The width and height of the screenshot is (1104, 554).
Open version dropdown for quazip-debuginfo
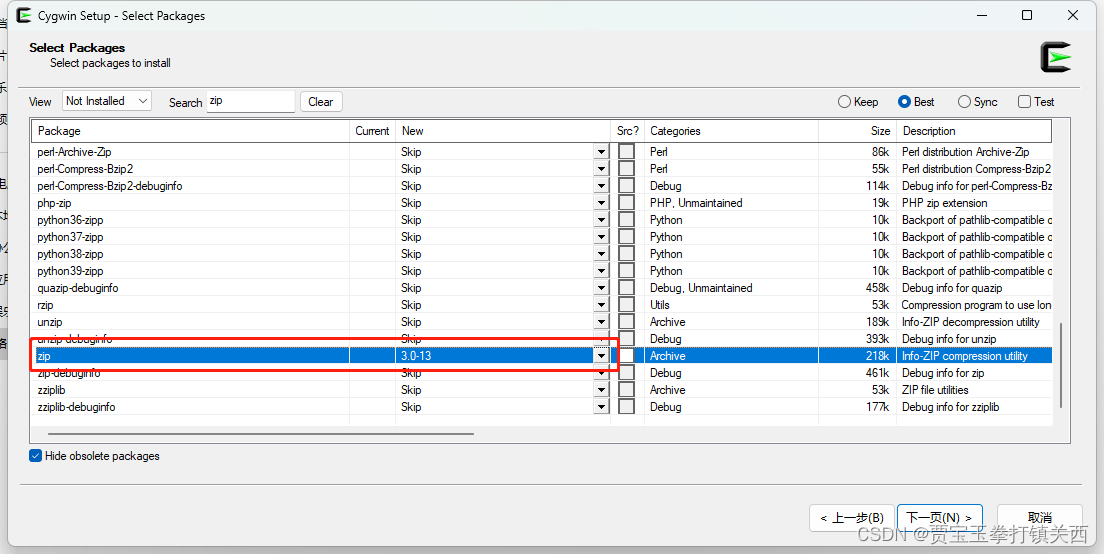pyautogui.click(x=601, y=288)
